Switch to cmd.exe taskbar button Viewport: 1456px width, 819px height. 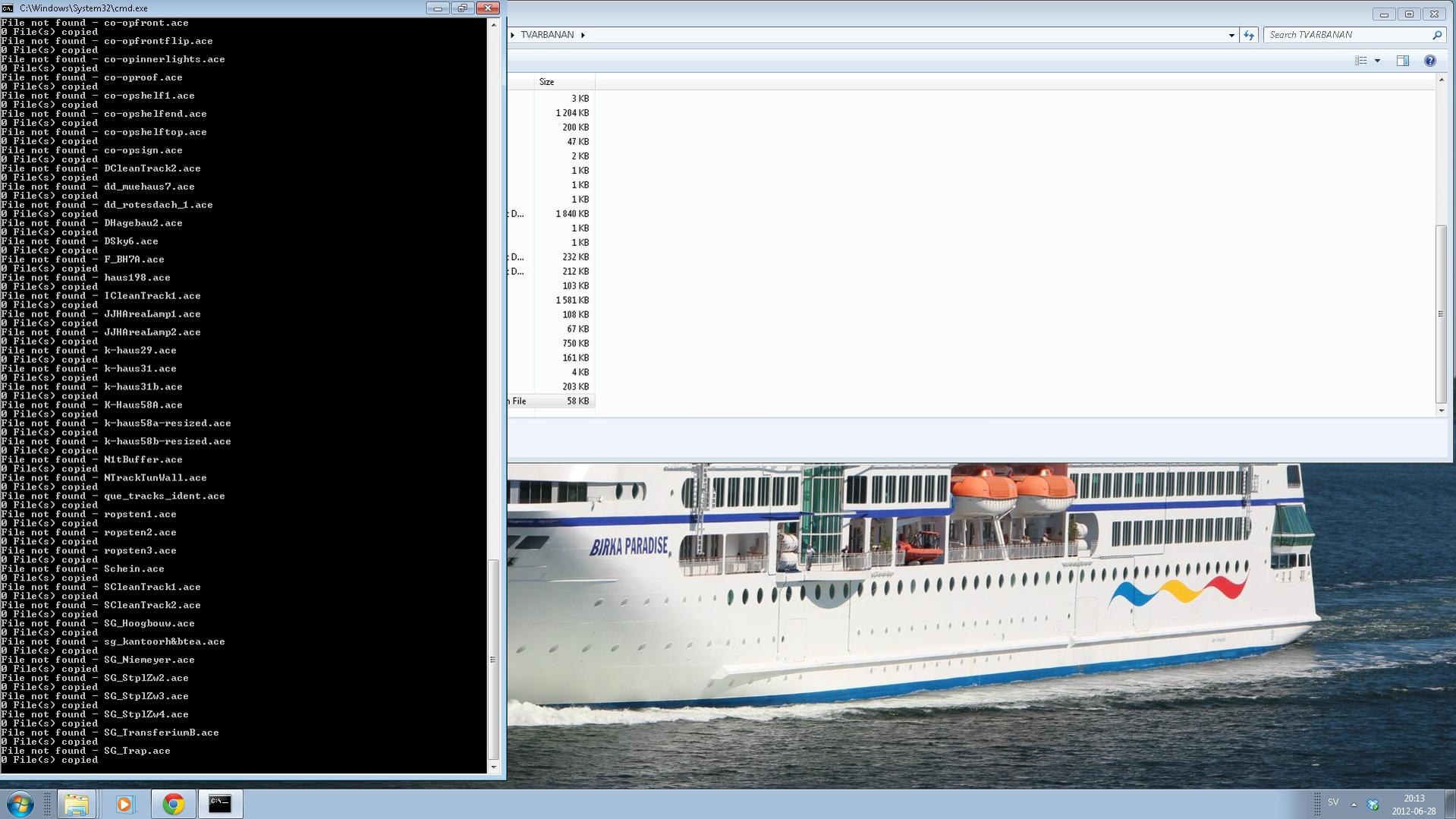click(x=220, y=804)
